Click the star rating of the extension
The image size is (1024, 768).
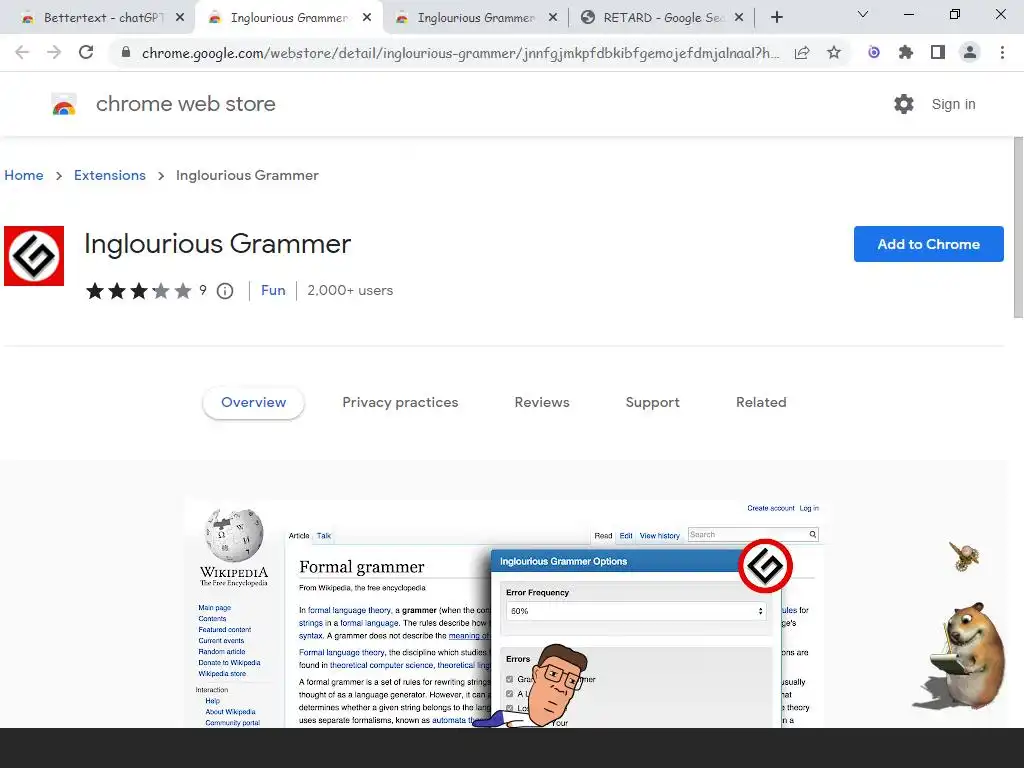pyautogui.click(x=138, y=291)
